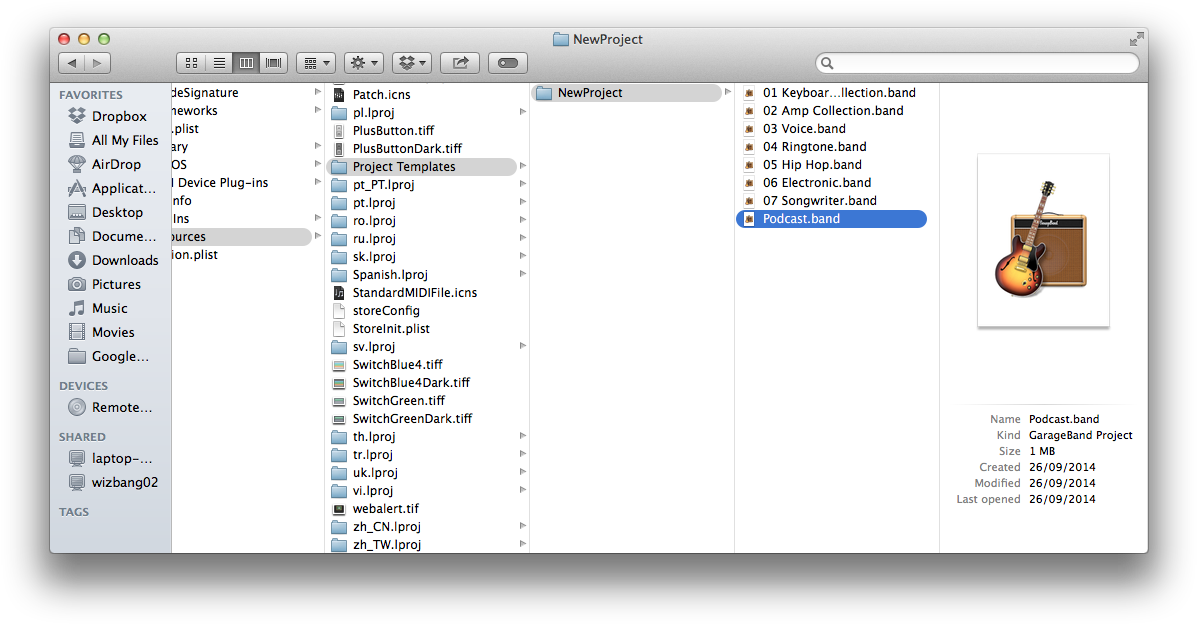Switch to icon view
The height and width of the screenshot is (624, 1197).
click(191, 63)
